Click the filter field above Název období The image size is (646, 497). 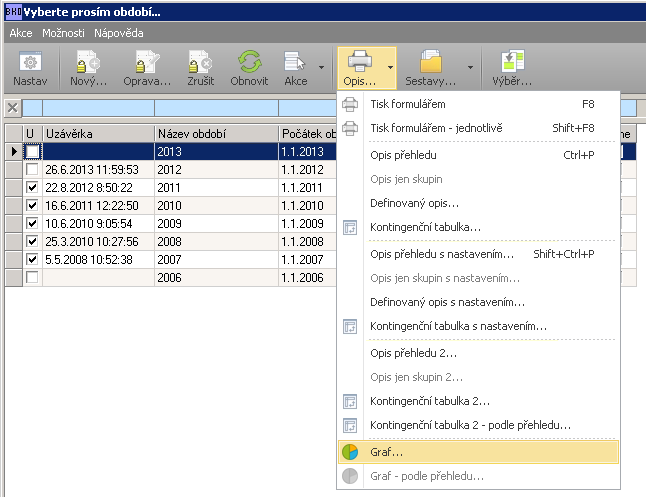[x=217, y=108]
